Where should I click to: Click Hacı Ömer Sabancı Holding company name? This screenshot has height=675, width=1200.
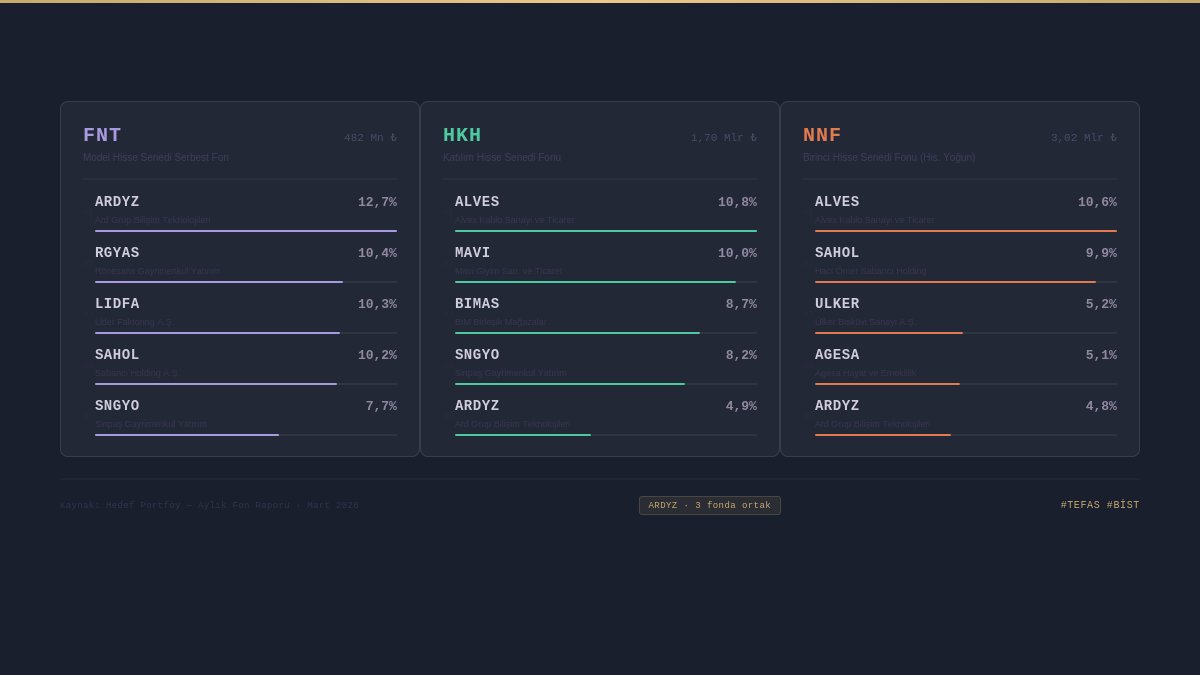tap(870, 271)
